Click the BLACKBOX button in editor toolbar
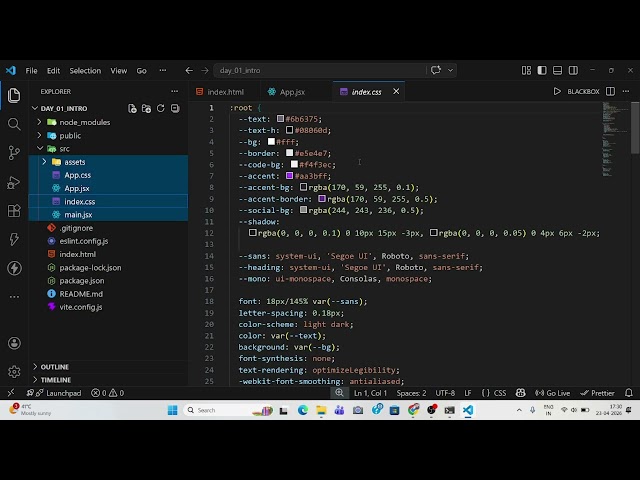Image resolution: width=640 pixels, height=480 pixels. tap(583, 91)
